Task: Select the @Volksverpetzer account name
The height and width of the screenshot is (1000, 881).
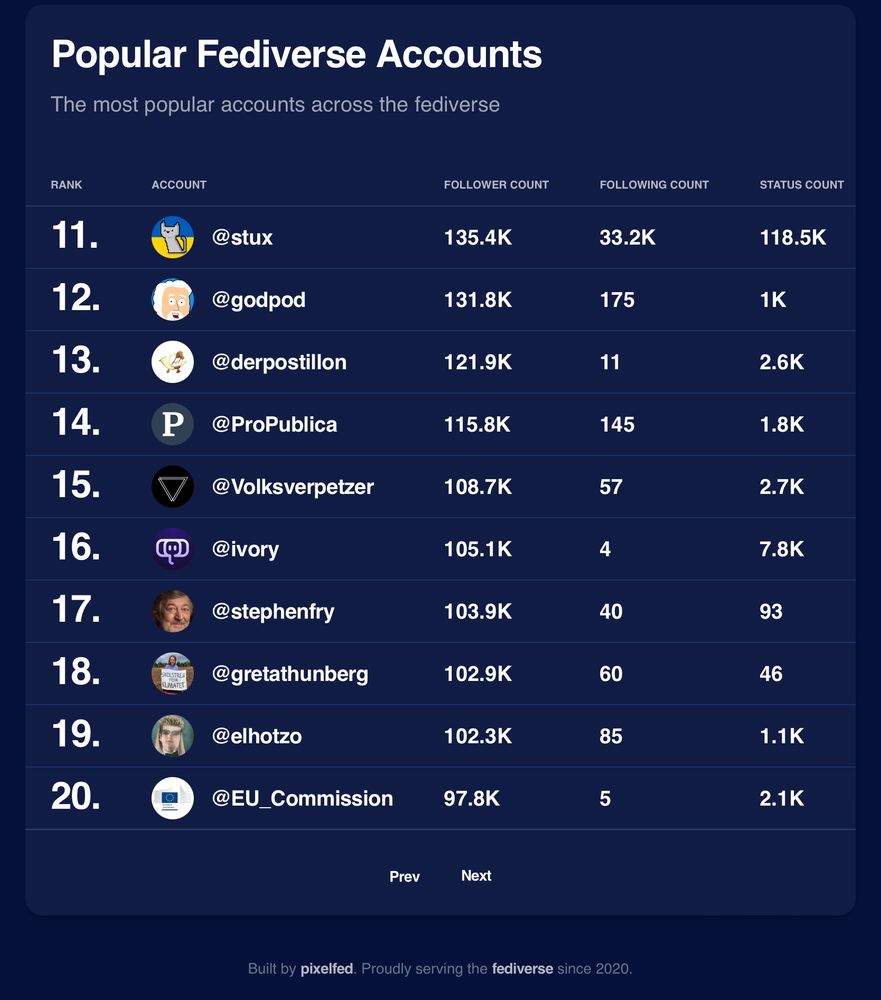Action: [293, 487]
